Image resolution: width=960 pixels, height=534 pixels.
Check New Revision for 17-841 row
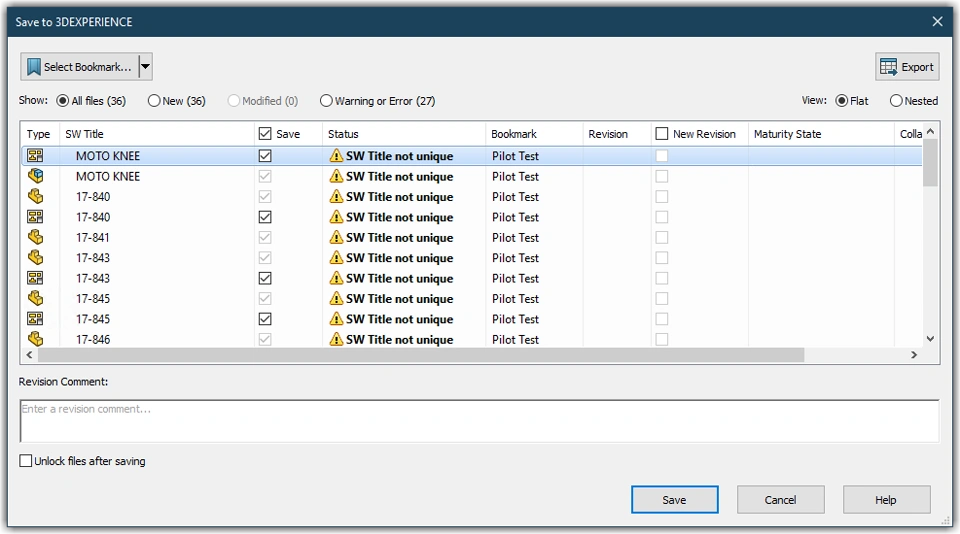662,237
